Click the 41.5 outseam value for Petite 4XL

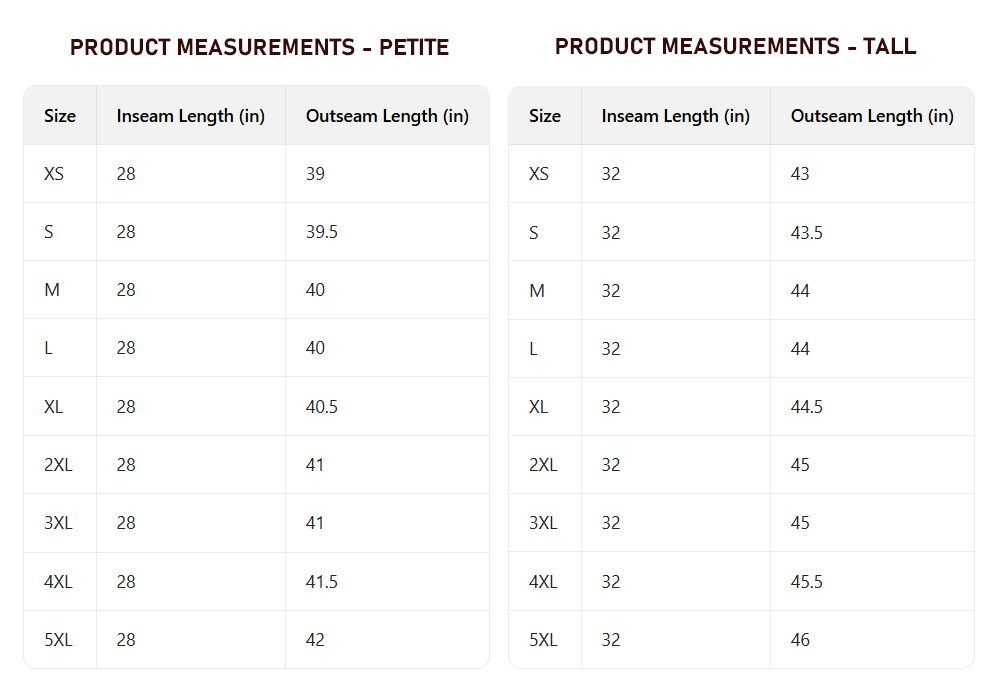(x=321, y=581)
